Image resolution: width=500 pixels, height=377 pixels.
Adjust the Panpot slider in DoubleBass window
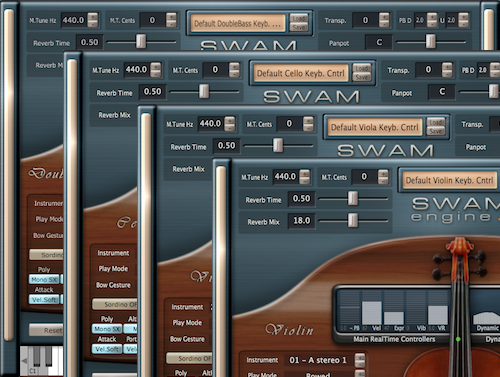point(430,42)
